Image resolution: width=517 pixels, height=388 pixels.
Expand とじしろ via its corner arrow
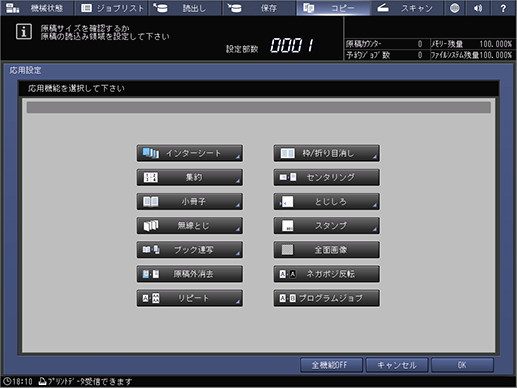pyautogui.click(x=375, y=205)
